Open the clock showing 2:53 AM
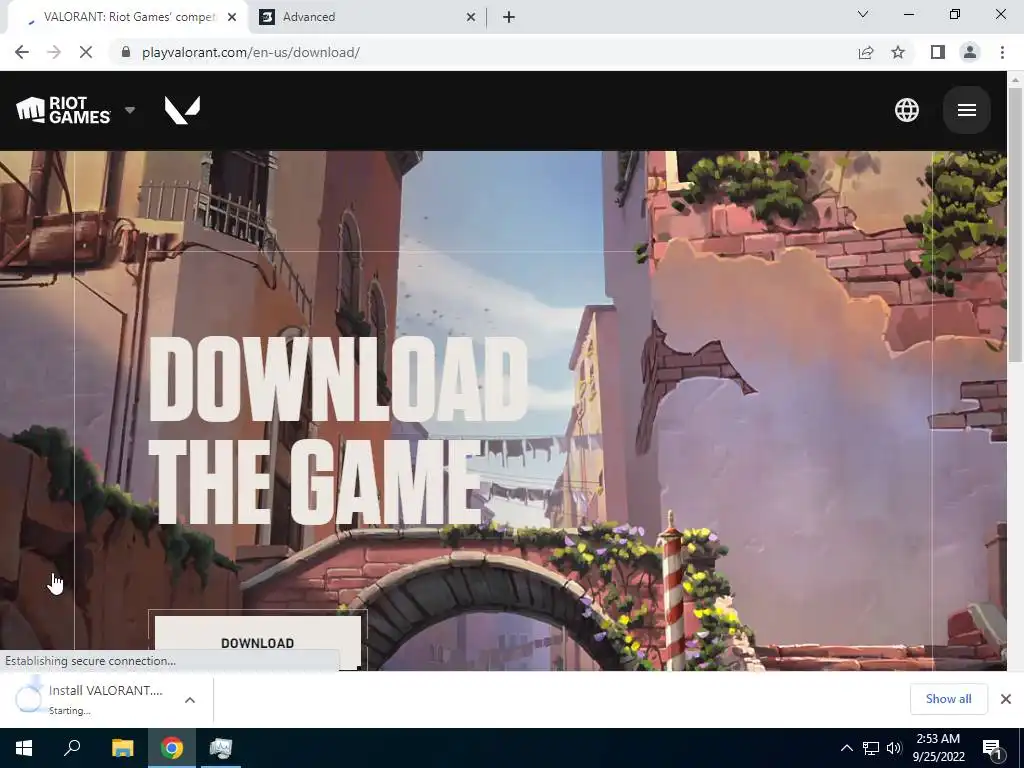Screen dimensions: 1024x768 [938, 748]
